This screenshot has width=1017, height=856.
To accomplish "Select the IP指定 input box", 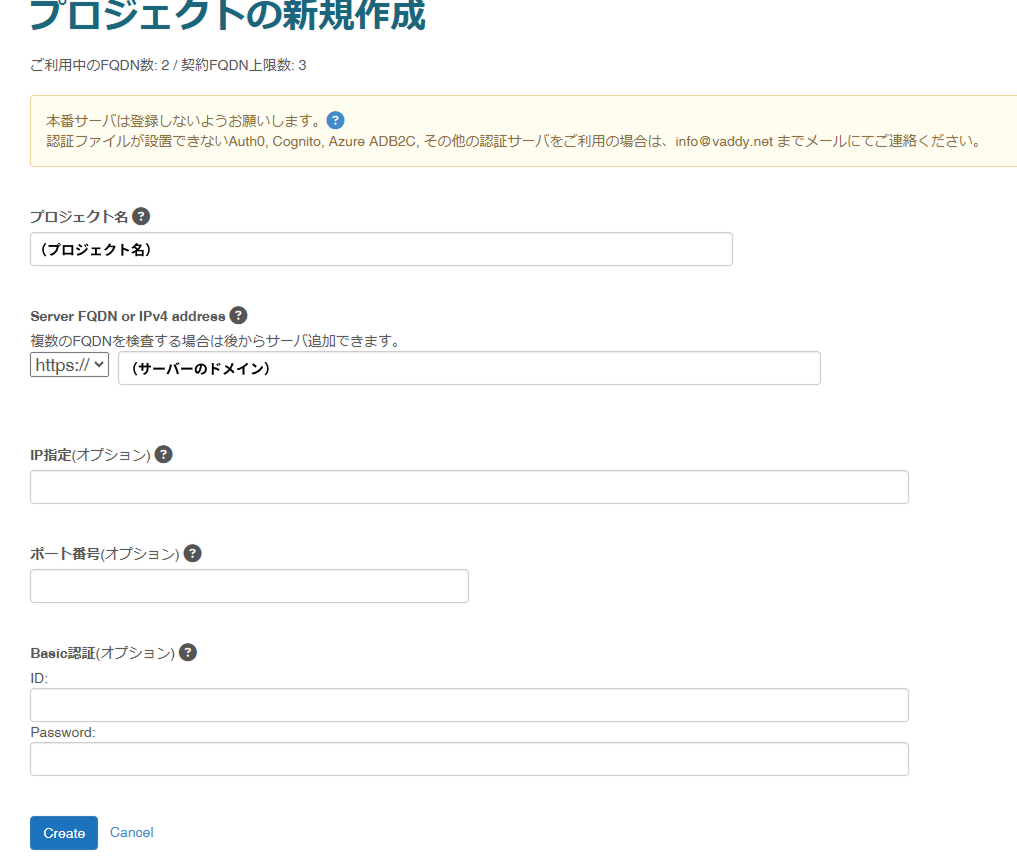I will [469, 487].
